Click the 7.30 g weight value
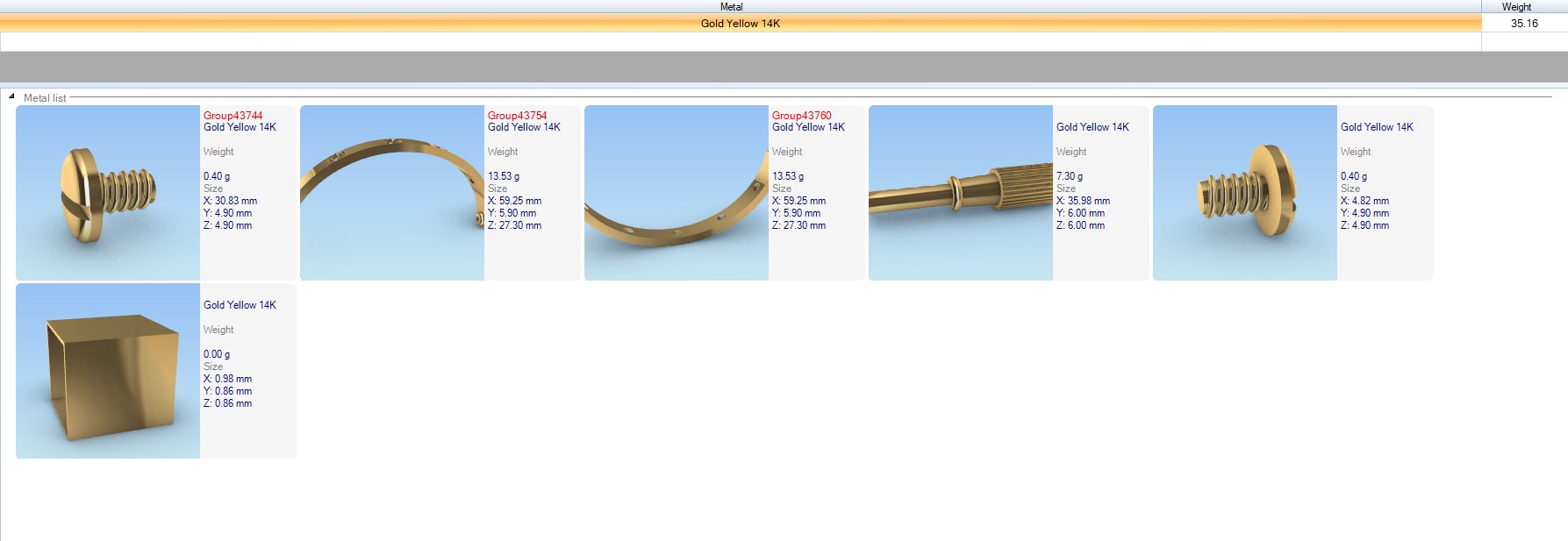The width and height of the screenshot is (1568, 541). pyautogui.click(x=1070, y=176)
